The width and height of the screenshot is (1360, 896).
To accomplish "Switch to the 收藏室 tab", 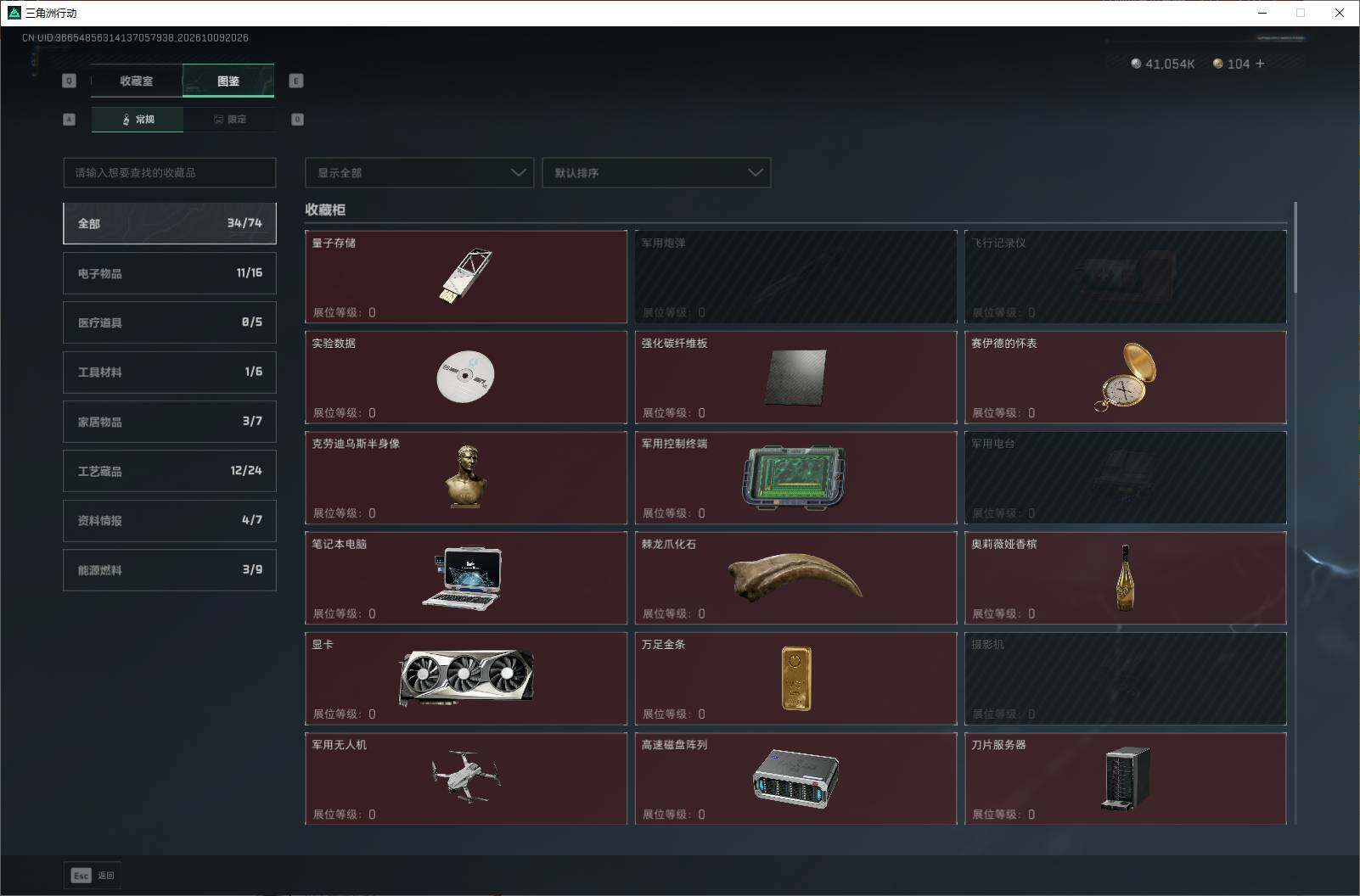I will click(x=137, y=81).
